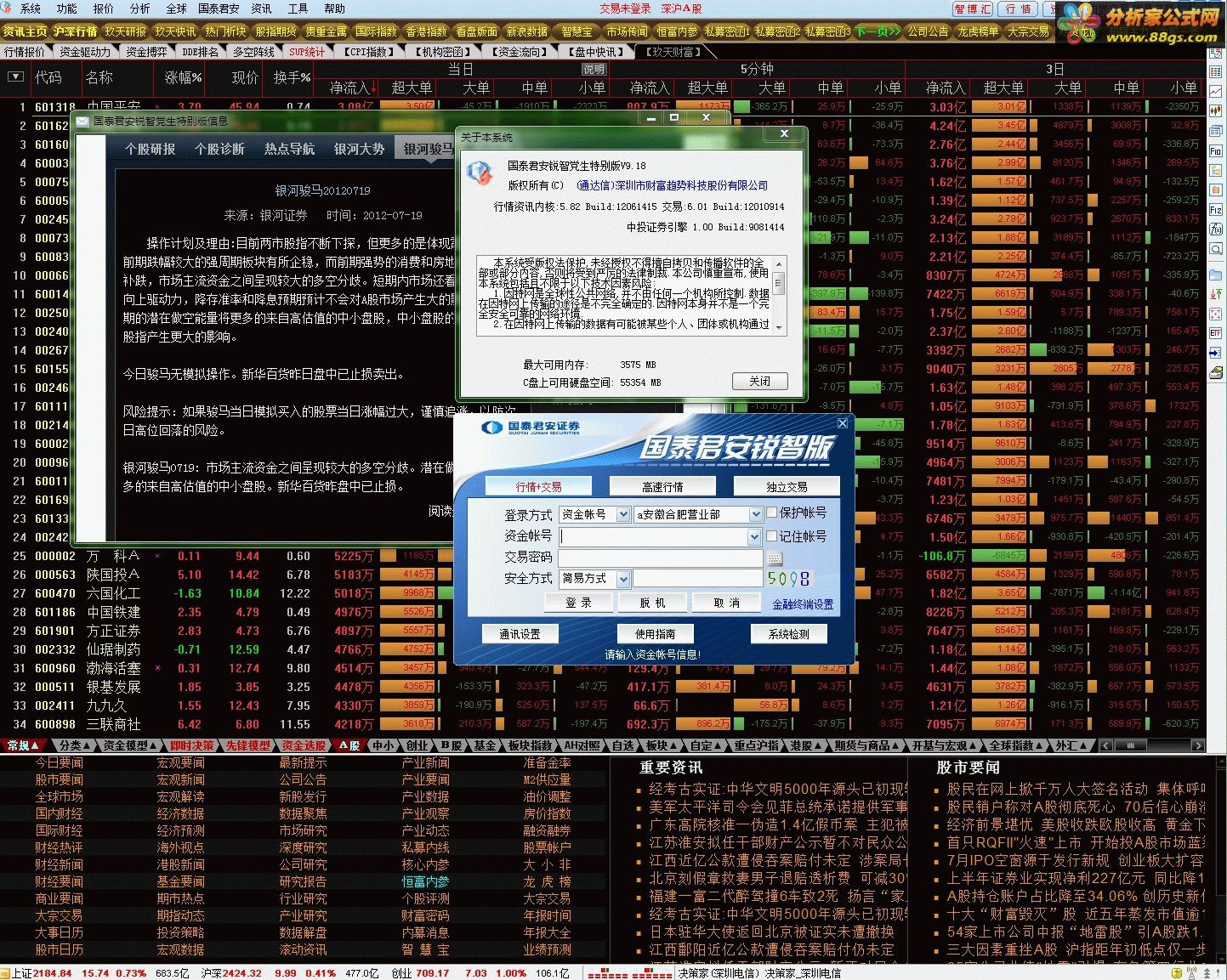
Task: Click the blue arrow export sidebar icon
Action: click(x=1216, y=353)
